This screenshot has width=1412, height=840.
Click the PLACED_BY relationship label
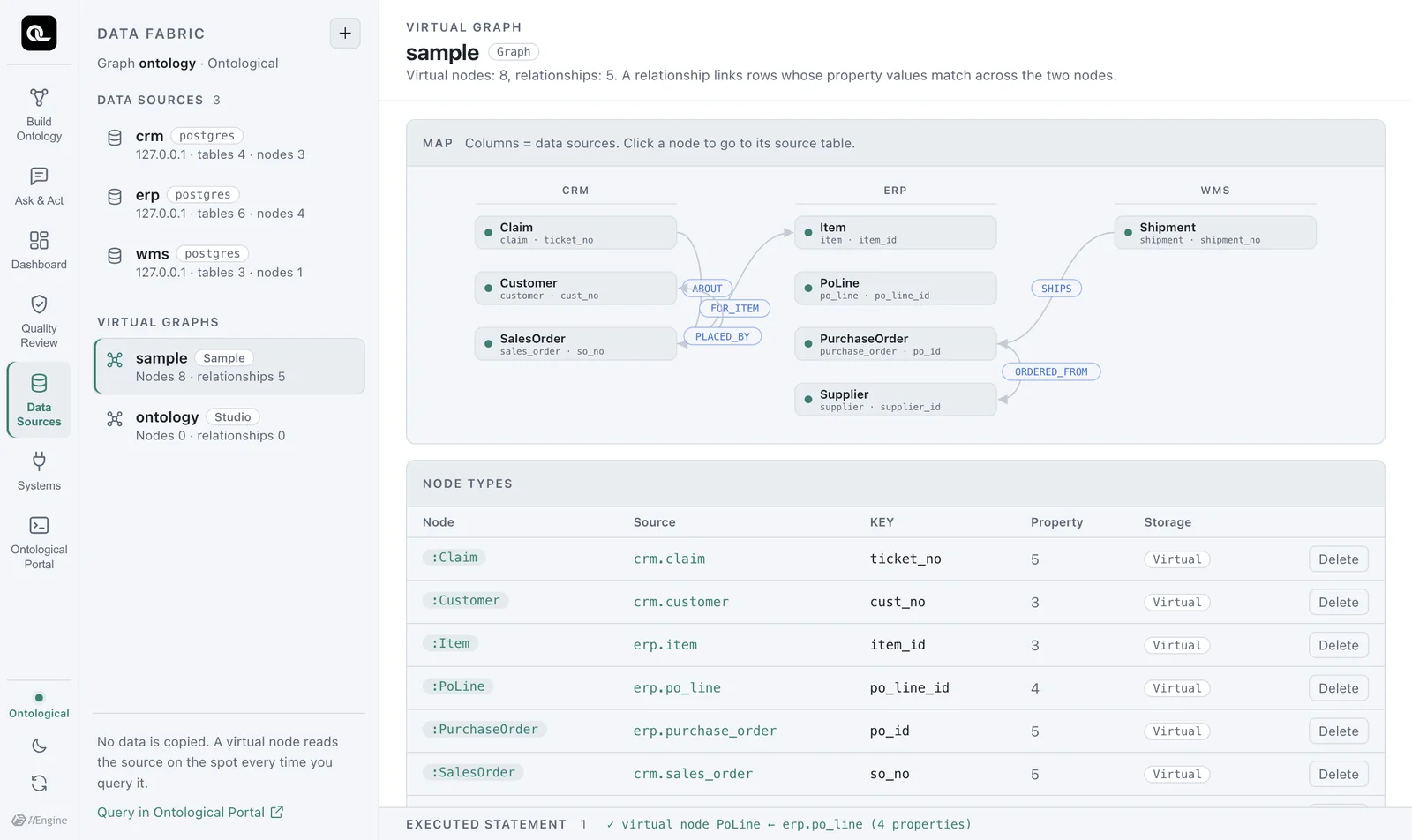coord(723,336)
